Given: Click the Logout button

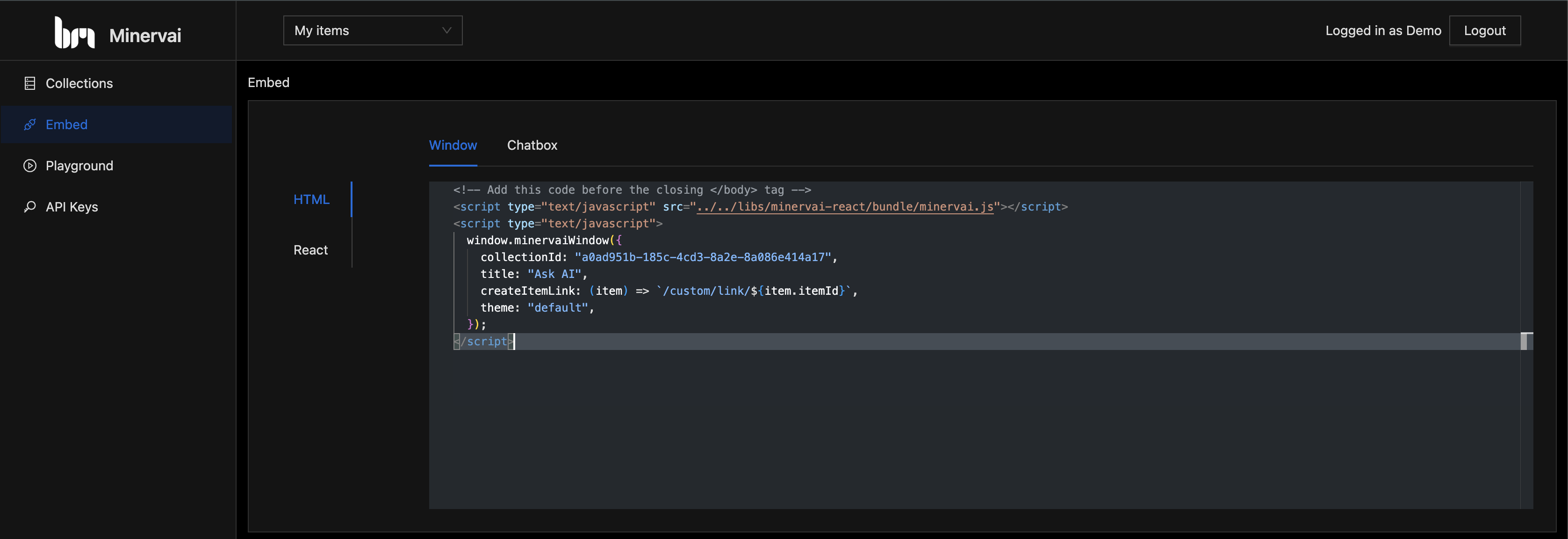Looking at the screenshot, I should 1485,30.
